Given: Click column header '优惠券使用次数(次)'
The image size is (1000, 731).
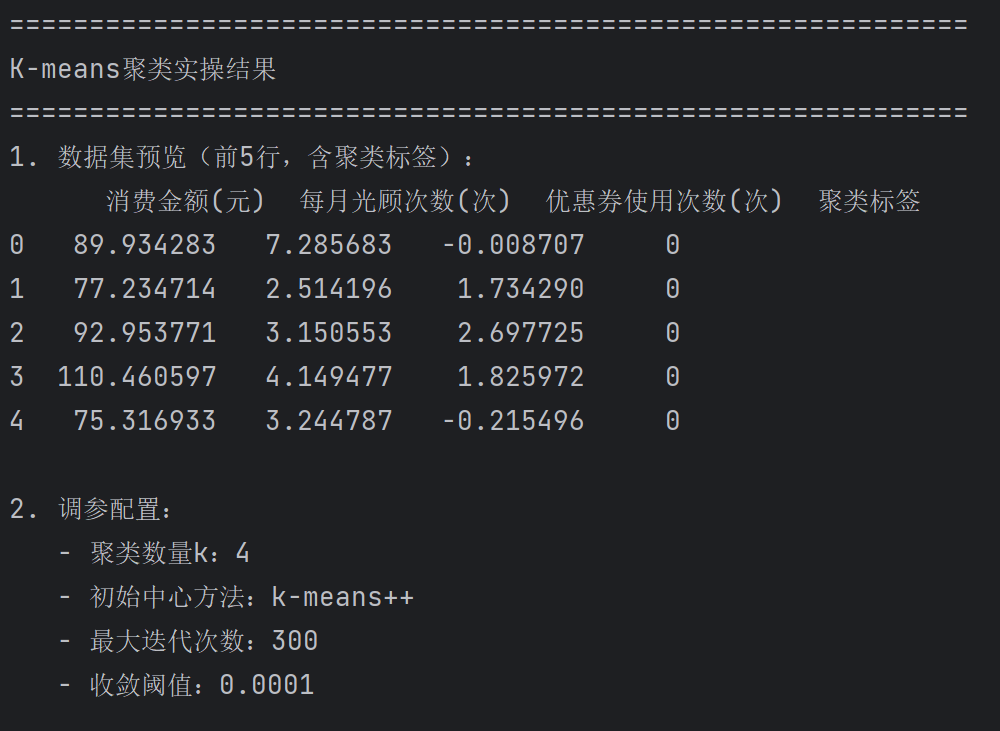Looking at the screenshot, I should (x=664, y=201).
